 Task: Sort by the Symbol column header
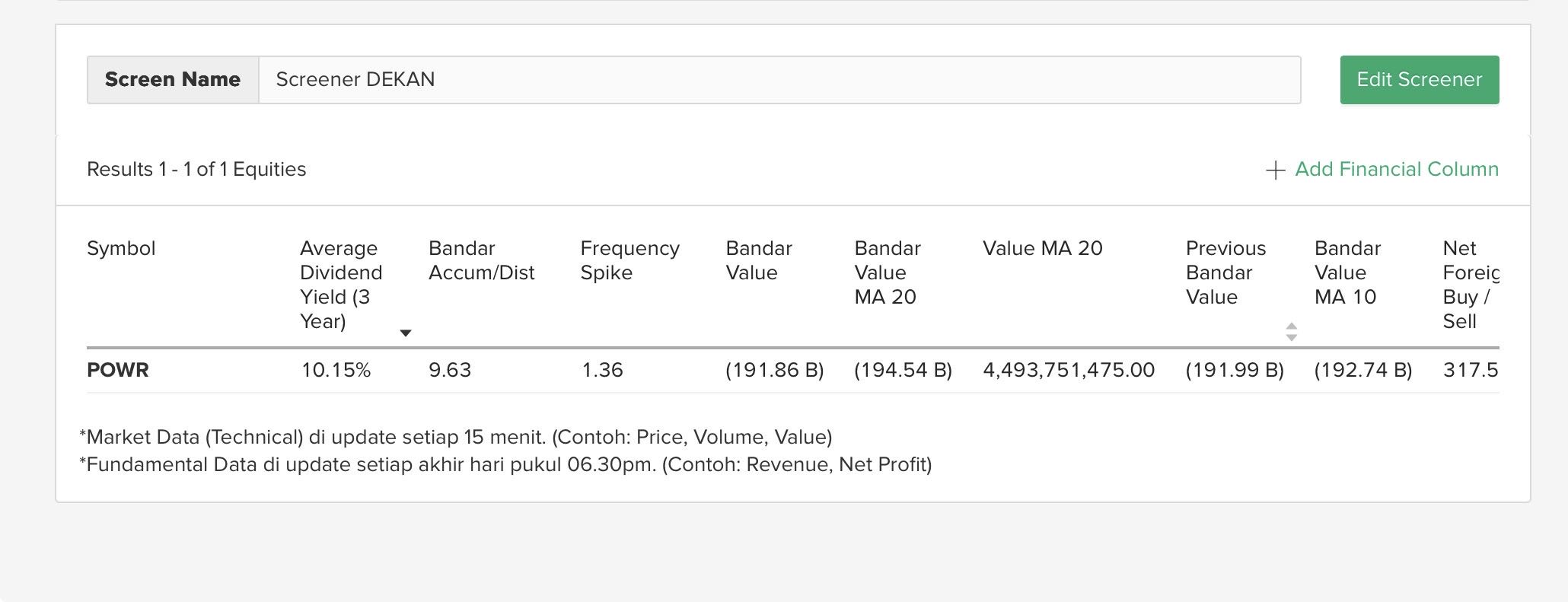(121, 249)
